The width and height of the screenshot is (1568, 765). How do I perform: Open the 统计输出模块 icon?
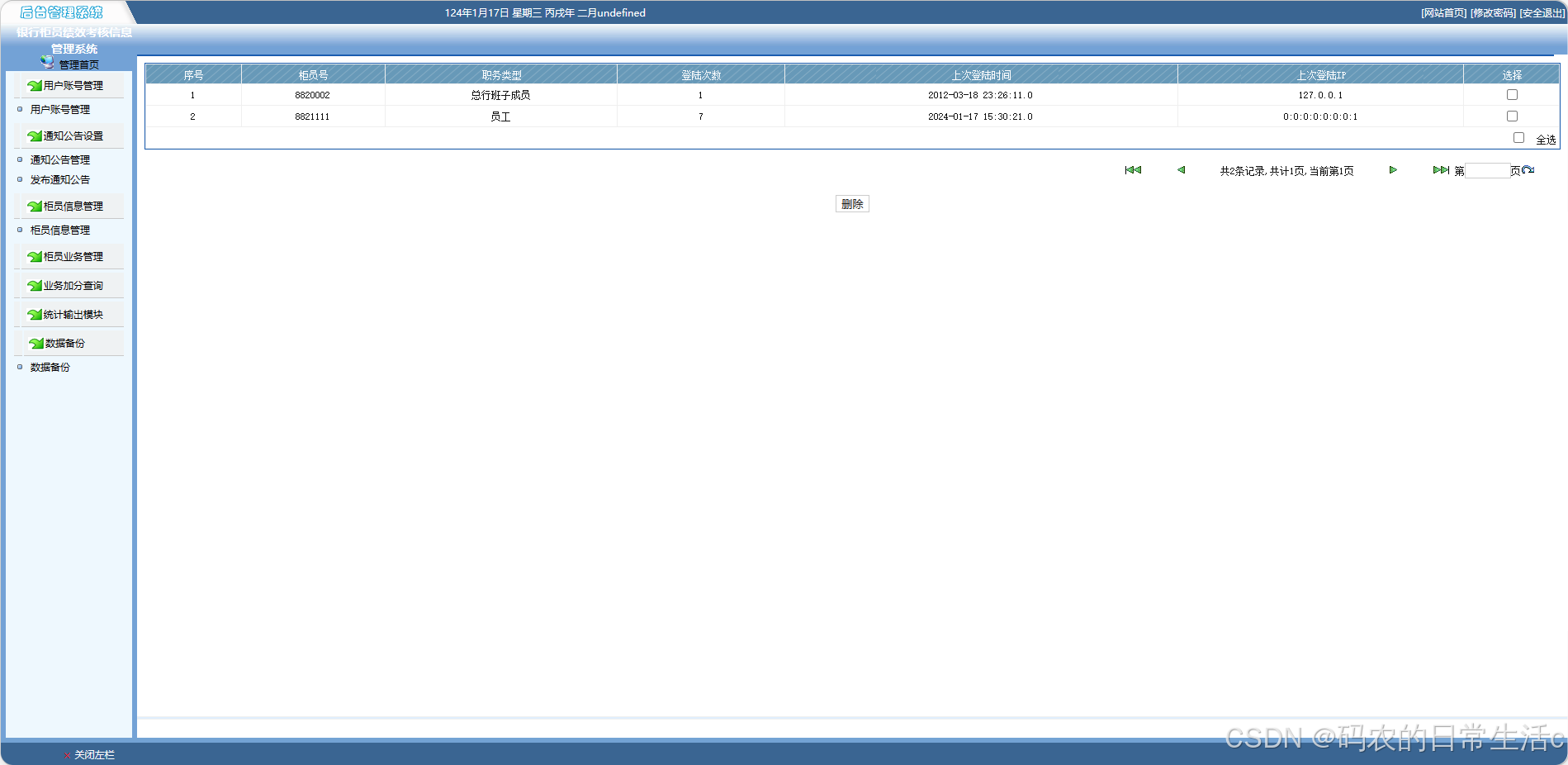click(34, 314)
